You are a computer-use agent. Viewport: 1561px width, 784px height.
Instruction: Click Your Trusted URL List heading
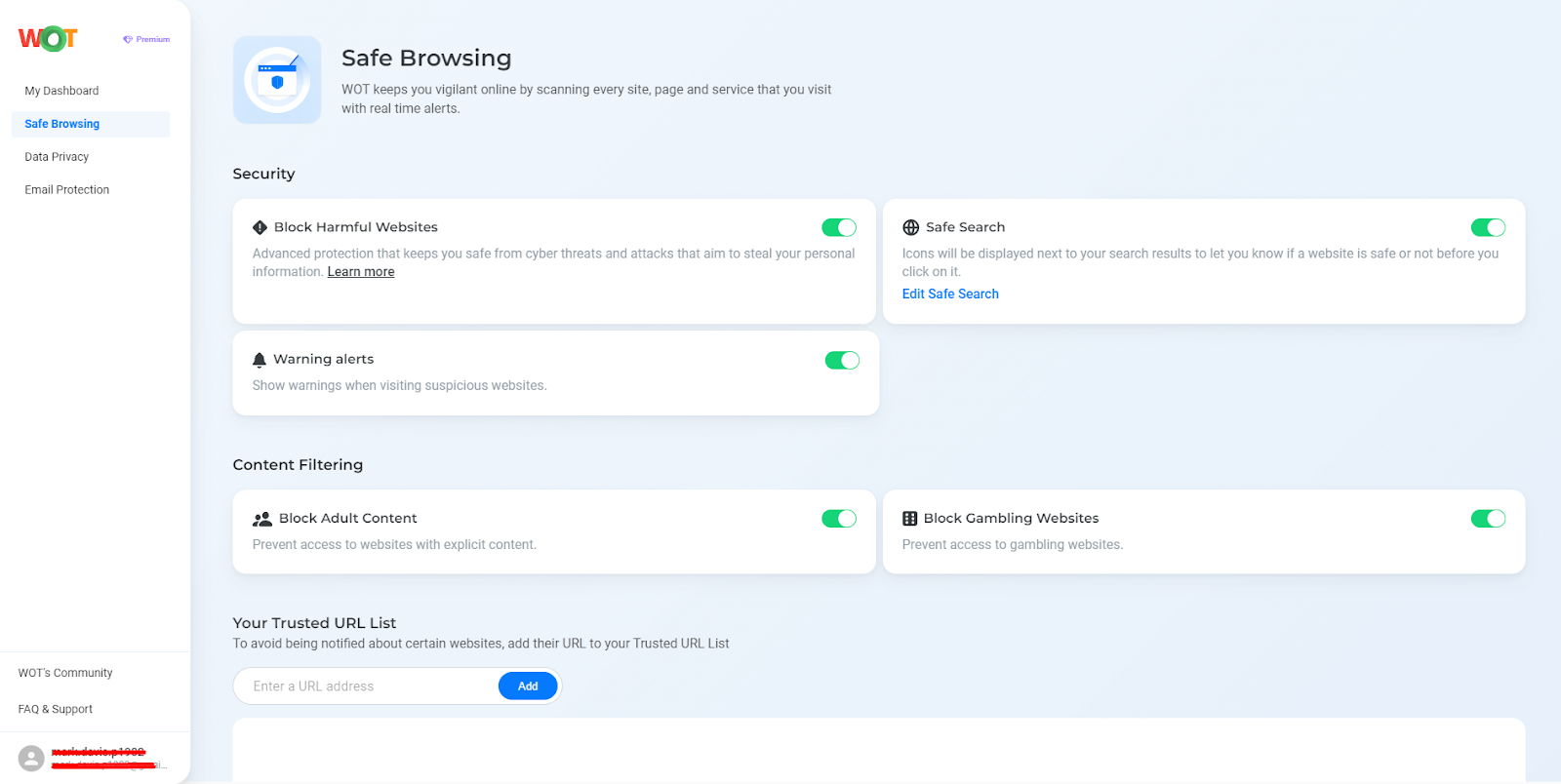pos(314,623)
